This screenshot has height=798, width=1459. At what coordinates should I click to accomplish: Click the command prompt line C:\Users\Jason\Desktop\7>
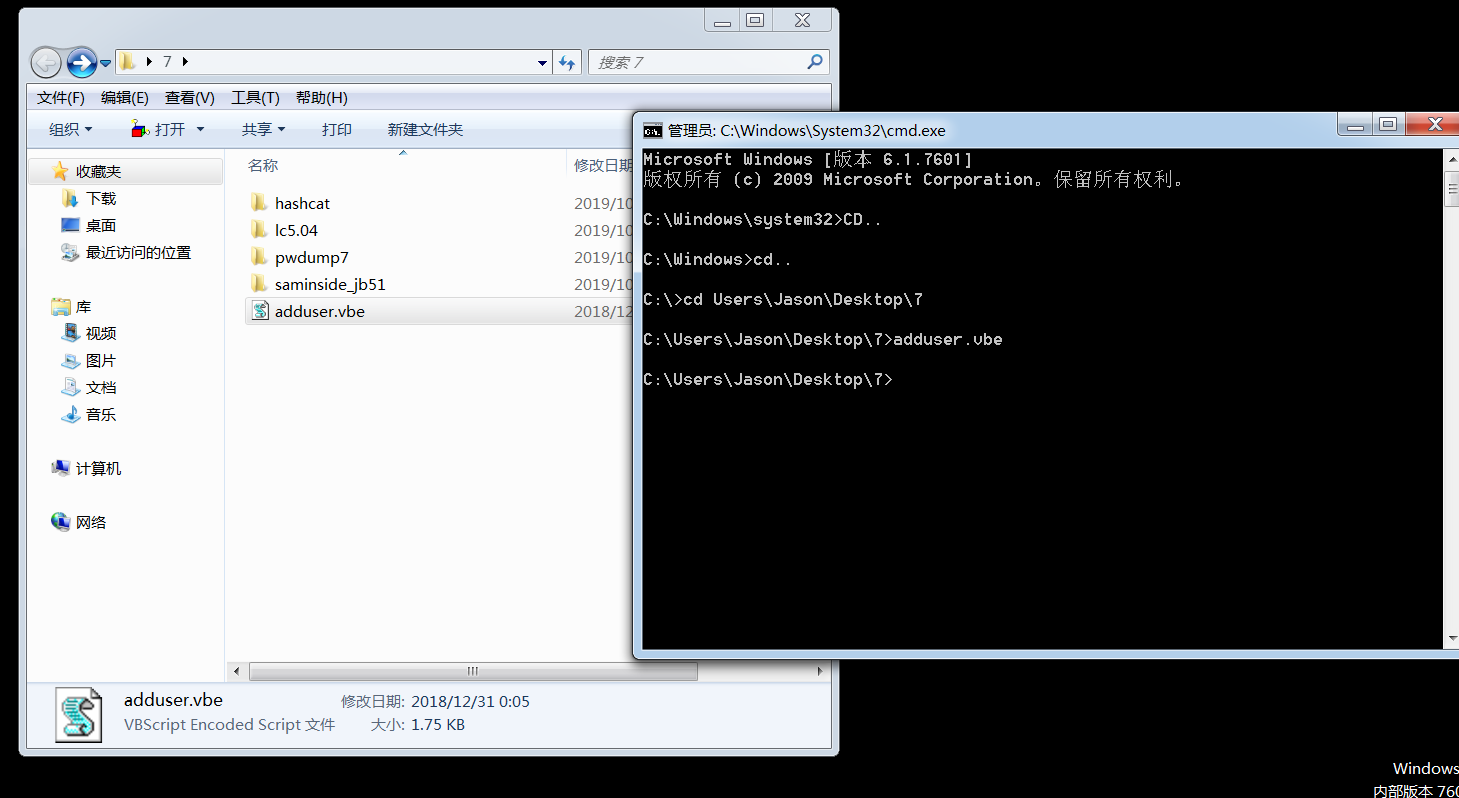click(767, 380)
